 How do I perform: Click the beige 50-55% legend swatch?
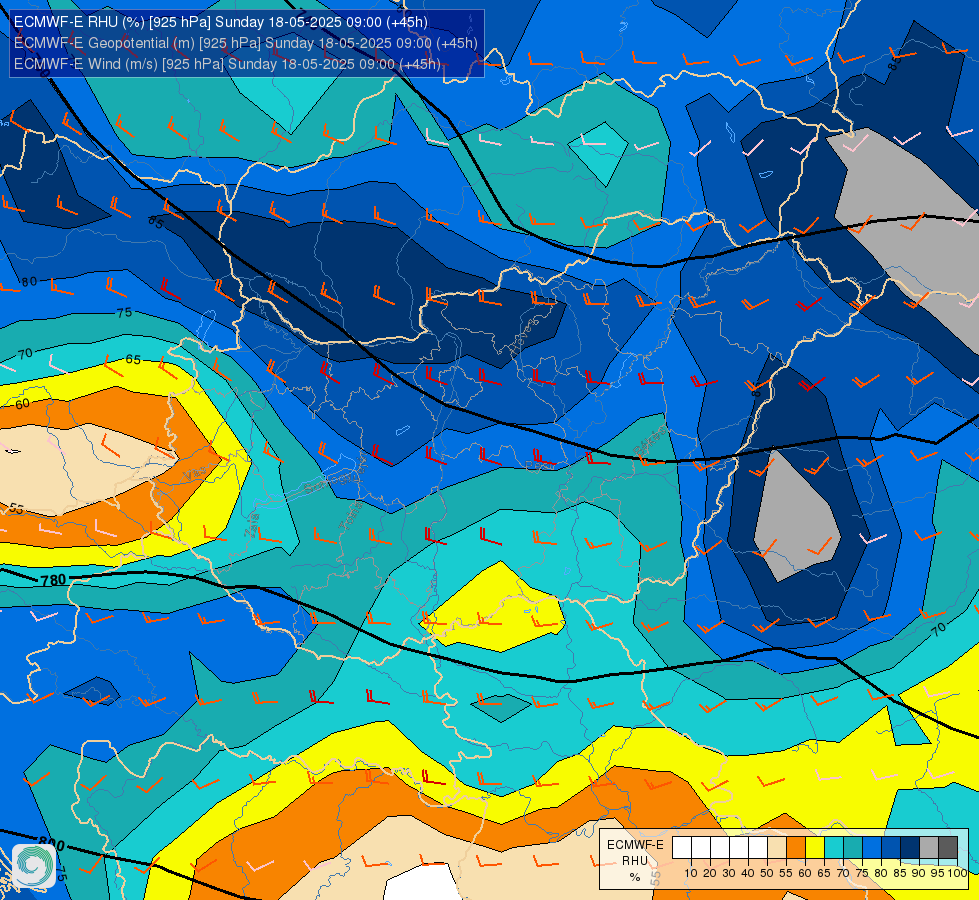tap(777, 847)
